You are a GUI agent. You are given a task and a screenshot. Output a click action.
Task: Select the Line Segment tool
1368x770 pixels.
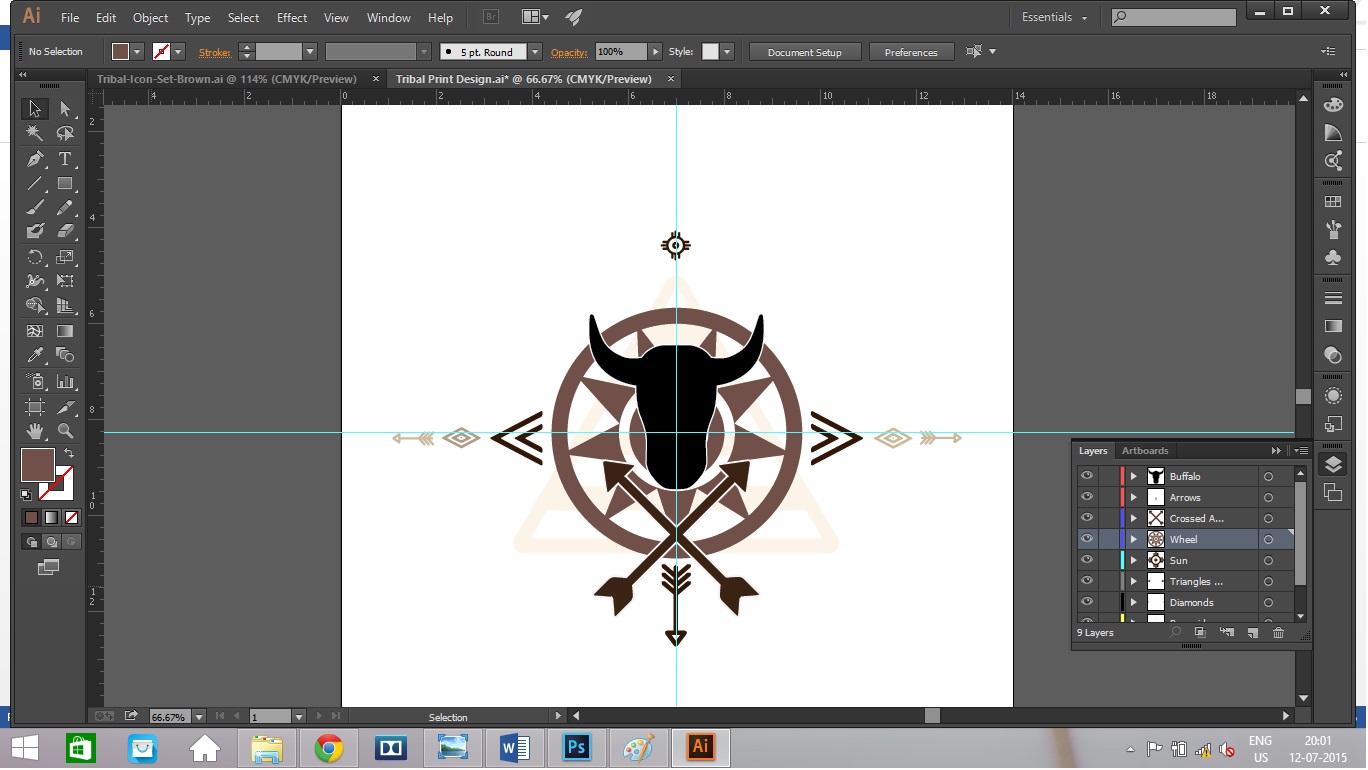35,183
